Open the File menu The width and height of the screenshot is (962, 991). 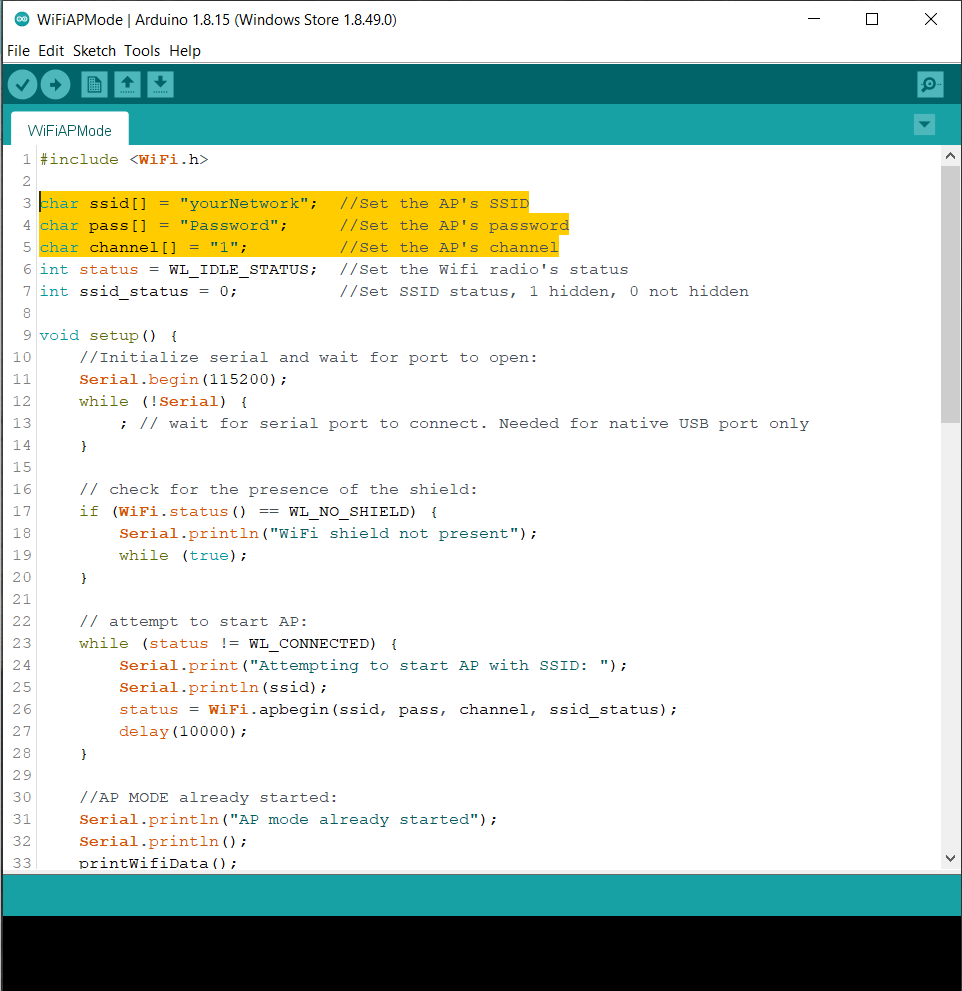point(18,51)
